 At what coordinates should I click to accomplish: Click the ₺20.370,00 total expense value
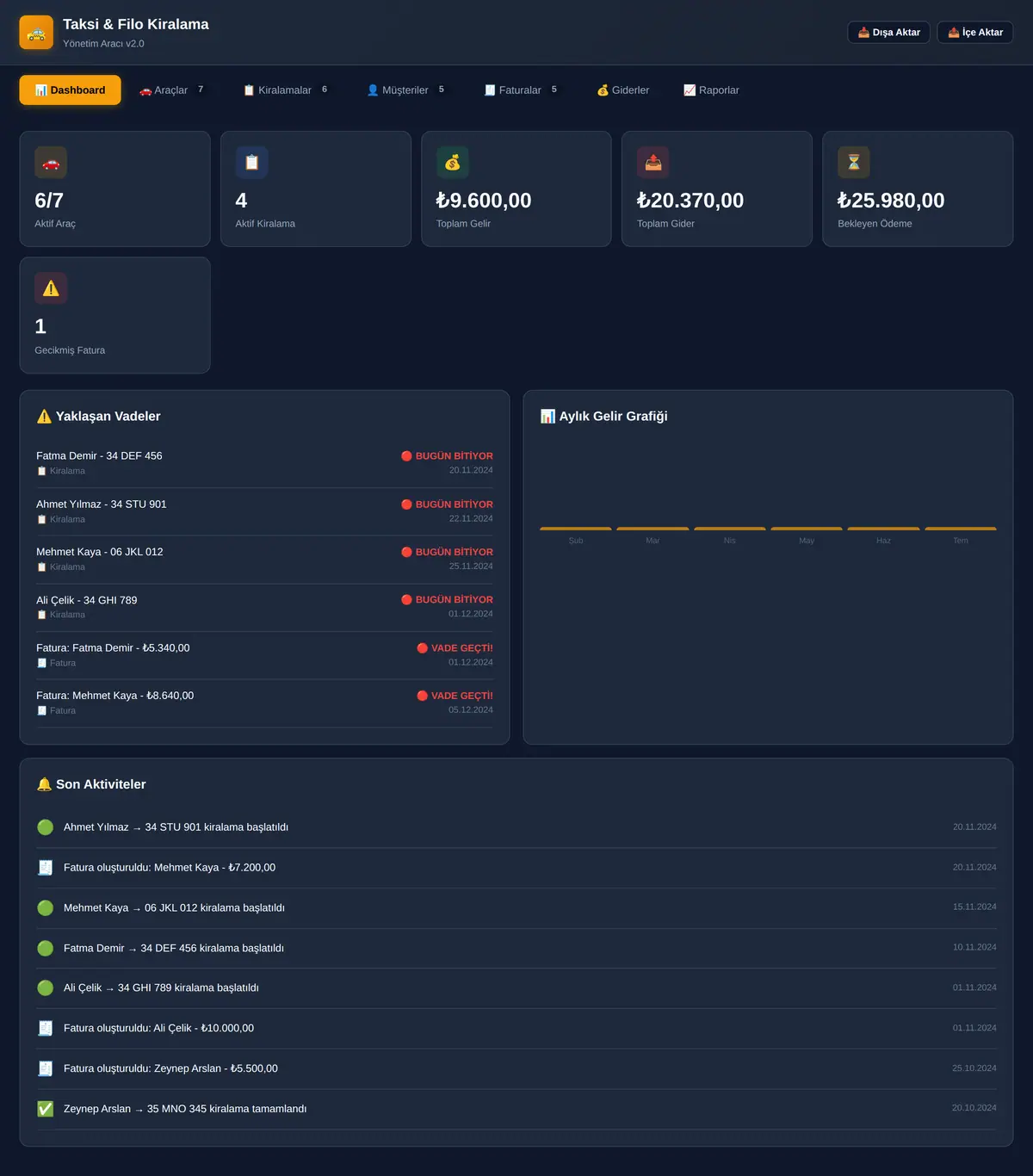coord(690,201)
